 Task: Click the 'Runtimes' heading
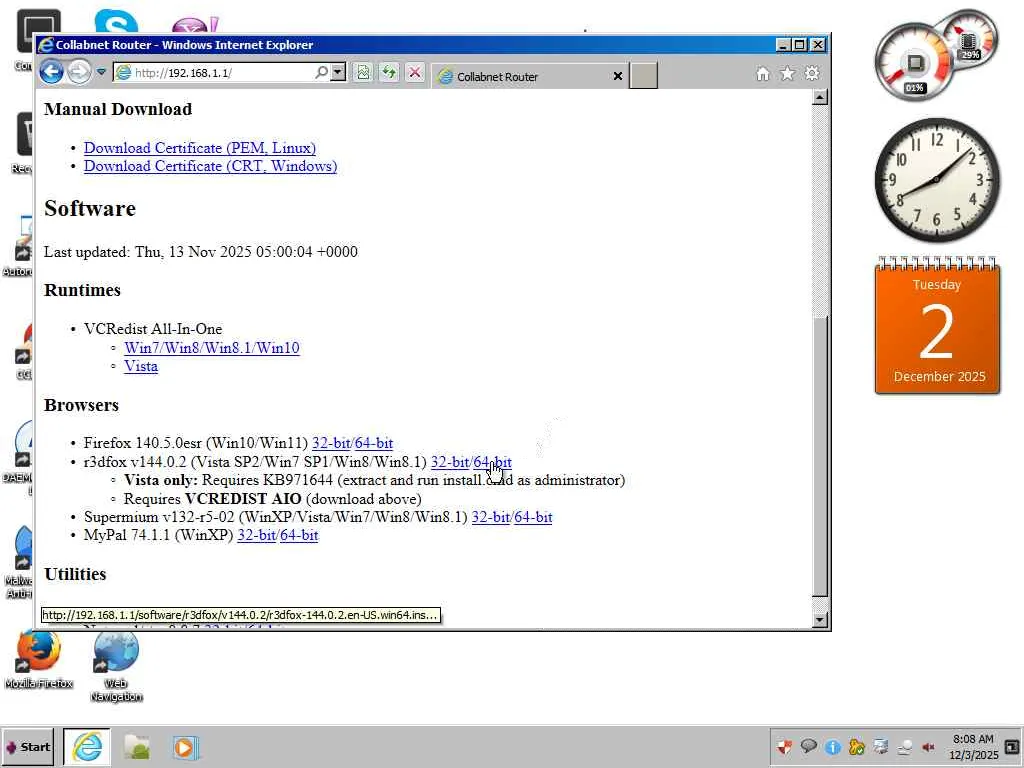click(82, 290)
